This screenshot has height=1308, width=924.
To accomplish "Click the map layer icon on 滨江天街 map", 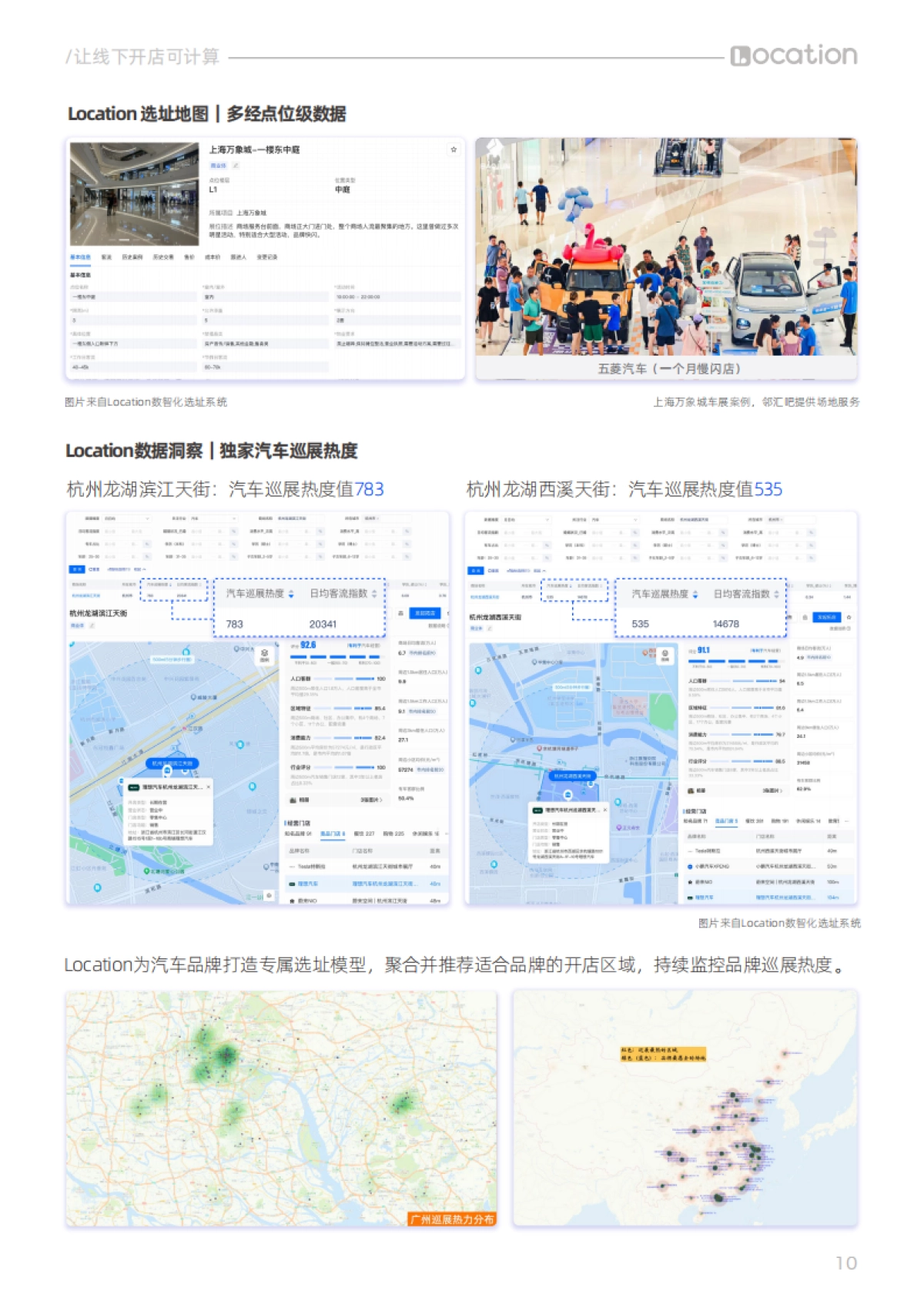I will coord(264,655).
